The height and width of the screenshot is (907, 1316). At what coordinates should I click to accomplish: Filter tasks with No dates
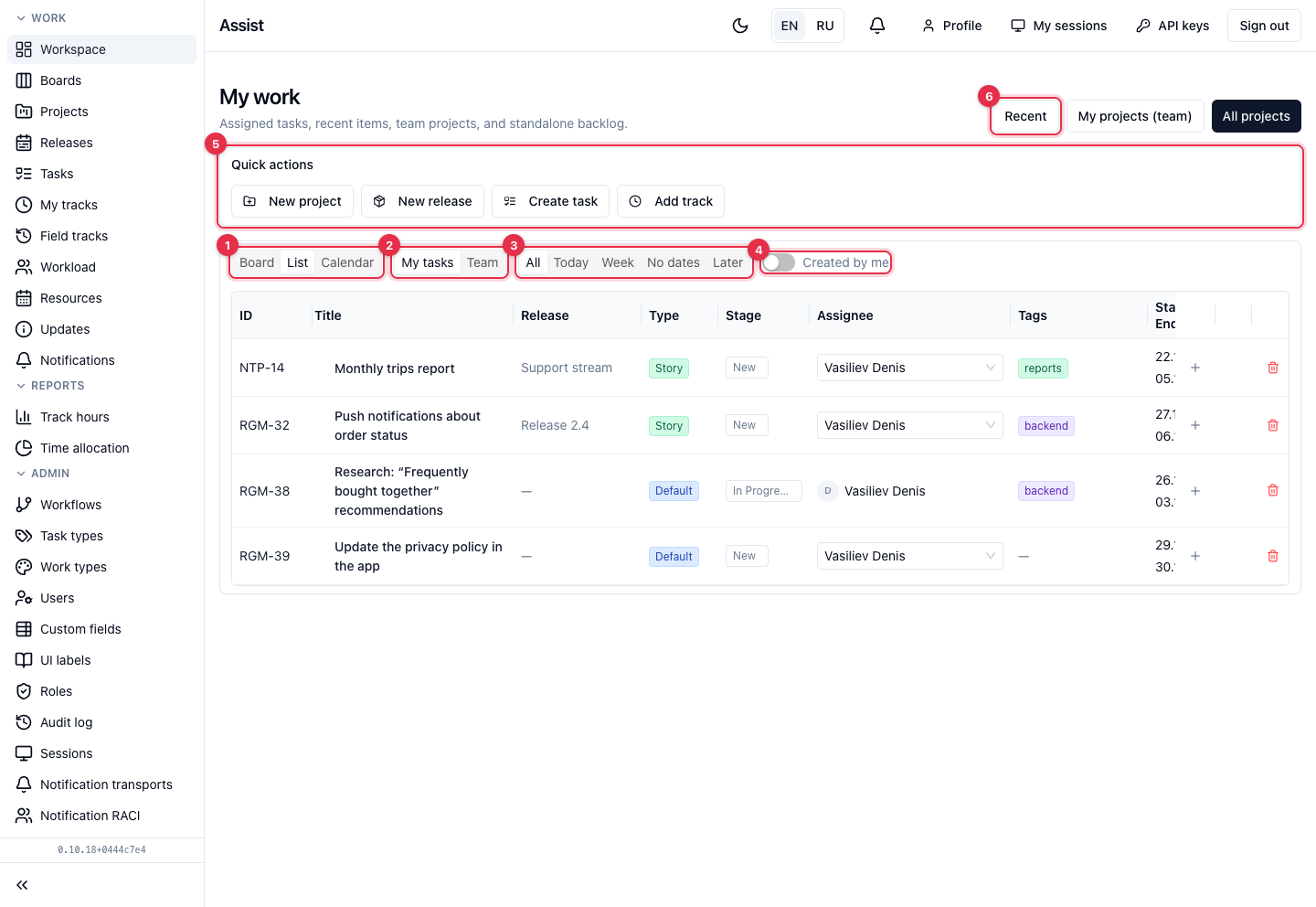coord(674,262)
